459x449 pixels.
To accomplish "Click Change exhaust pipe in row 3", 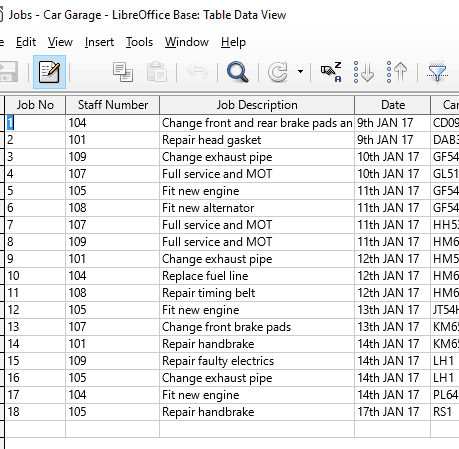I will coord(257,157).
